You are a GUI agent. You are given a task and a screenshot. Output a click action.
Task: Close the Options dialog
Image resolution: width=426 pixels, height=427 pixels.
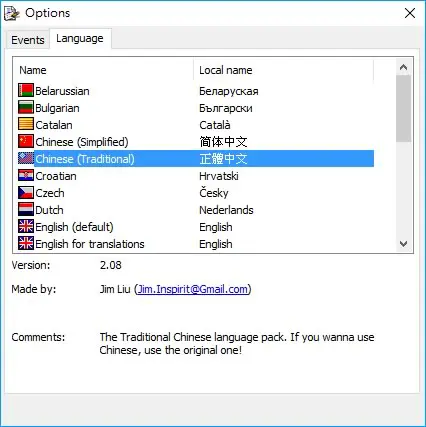click(x=410, y=13)
